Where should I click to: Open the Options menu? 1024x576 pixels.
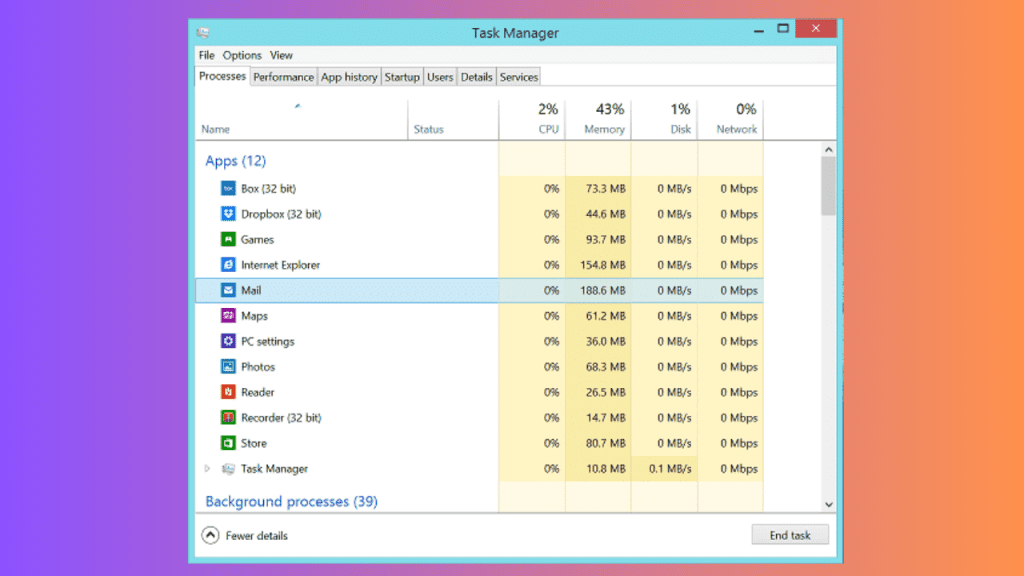point(242,56)
